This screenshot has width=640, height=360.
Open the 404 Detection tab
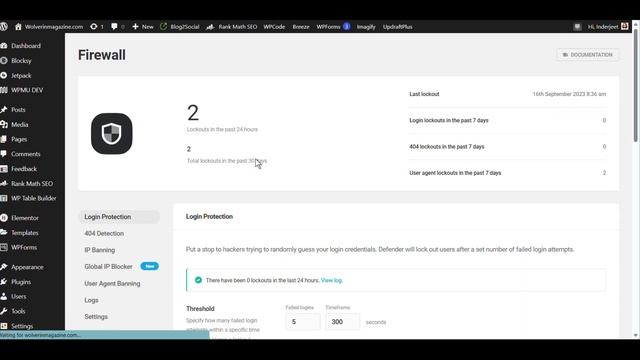[x=104, y=233]
